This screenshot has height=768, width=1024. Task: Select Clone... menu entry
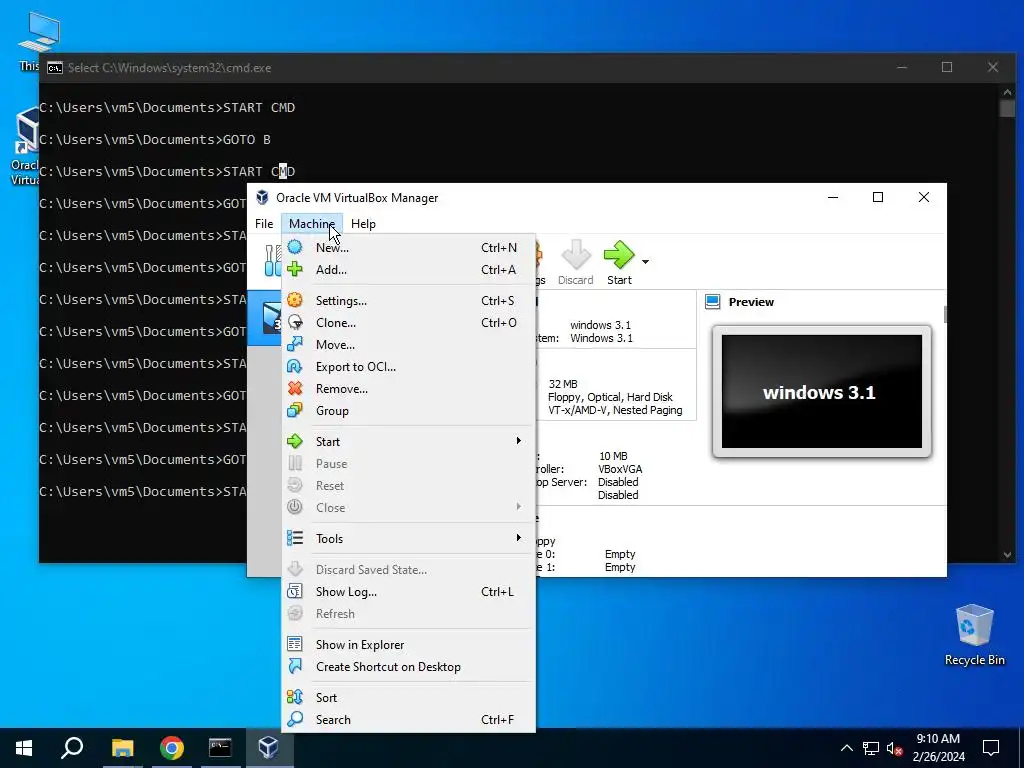(409, 323)
